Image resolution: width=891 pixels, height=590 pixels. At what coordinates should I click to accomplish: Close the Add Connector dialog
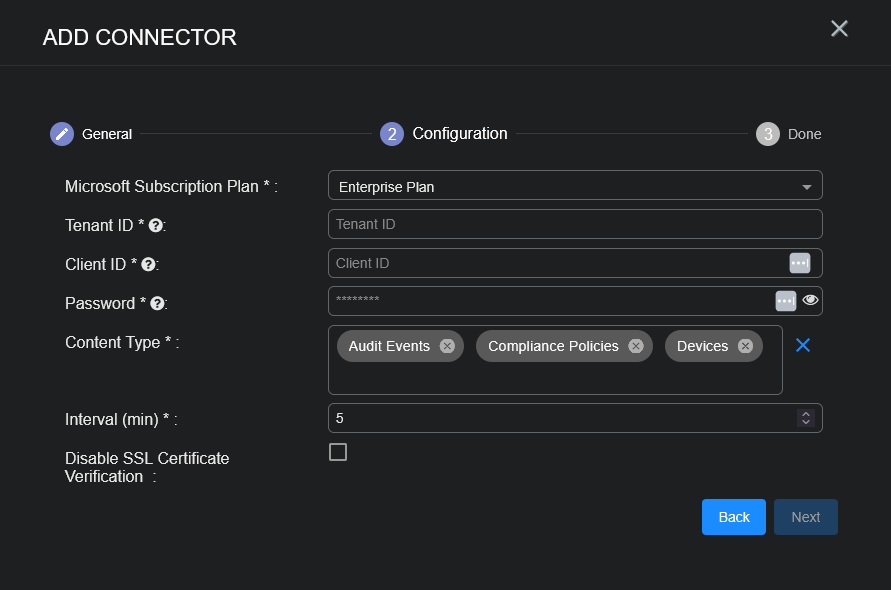pyautogui.click(x=839, y=29)
